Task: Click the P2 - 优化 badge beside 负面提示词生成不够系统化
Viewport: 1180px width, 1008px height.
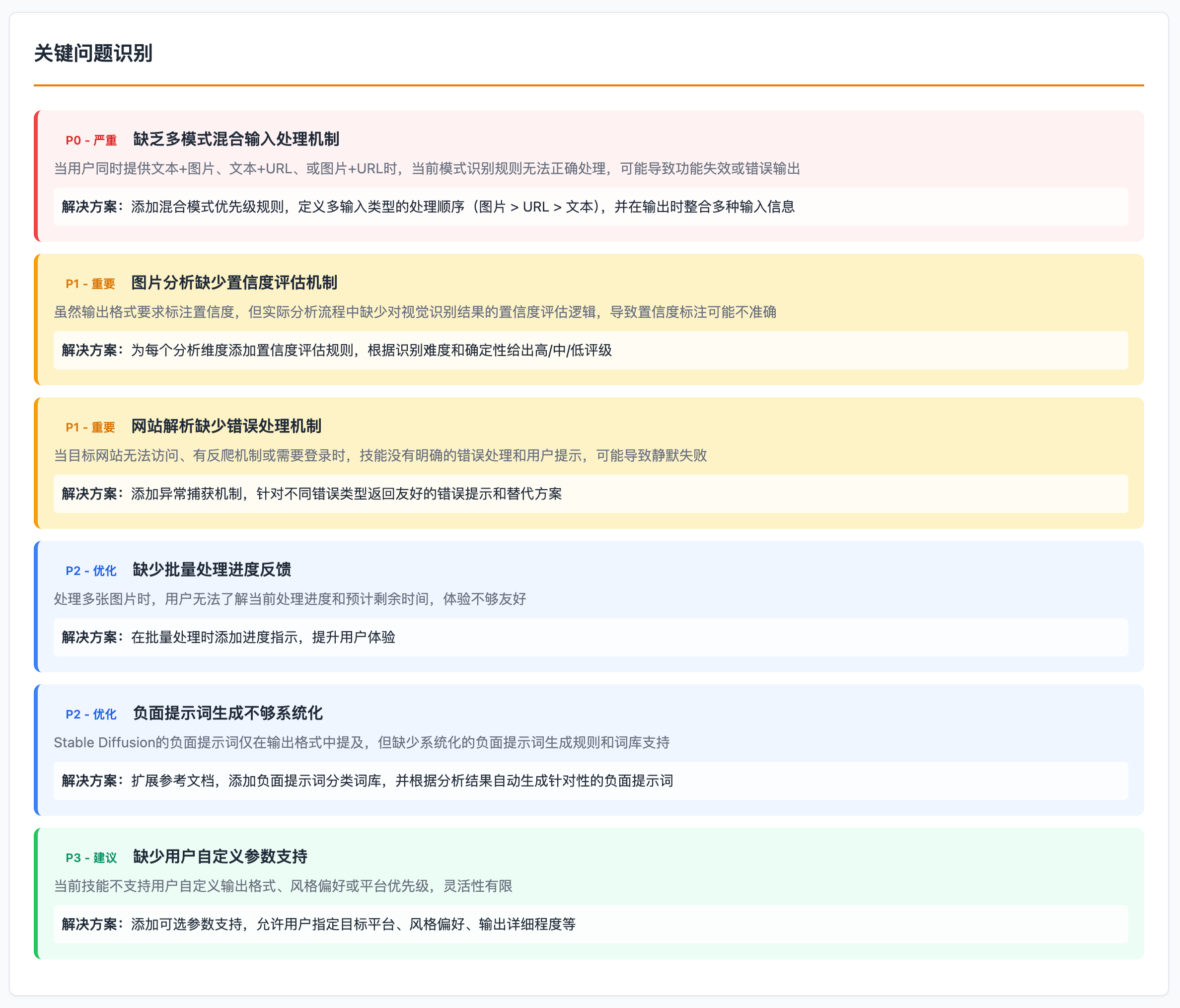Action: (x=91, y=714)
